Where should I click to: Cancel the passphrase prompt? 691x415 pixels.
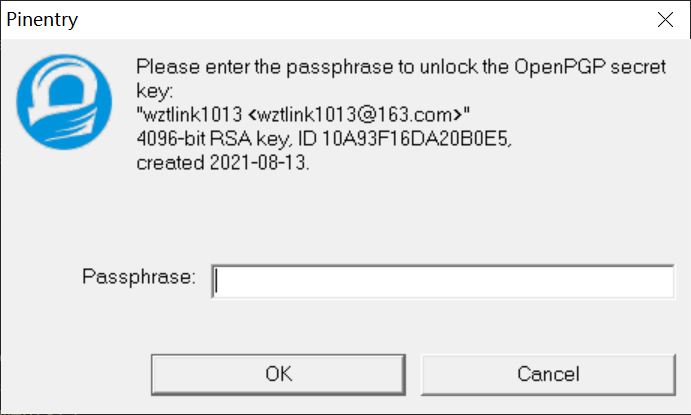click(548, 374)
